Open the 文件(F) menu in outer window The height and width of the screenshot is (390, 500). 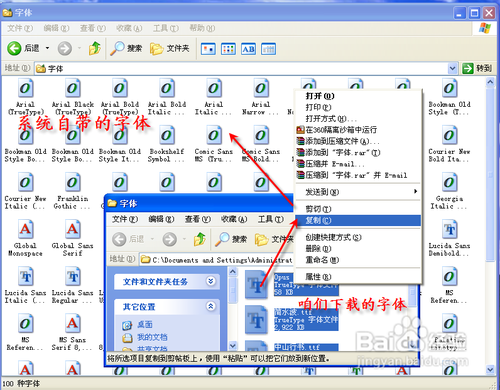20,28
